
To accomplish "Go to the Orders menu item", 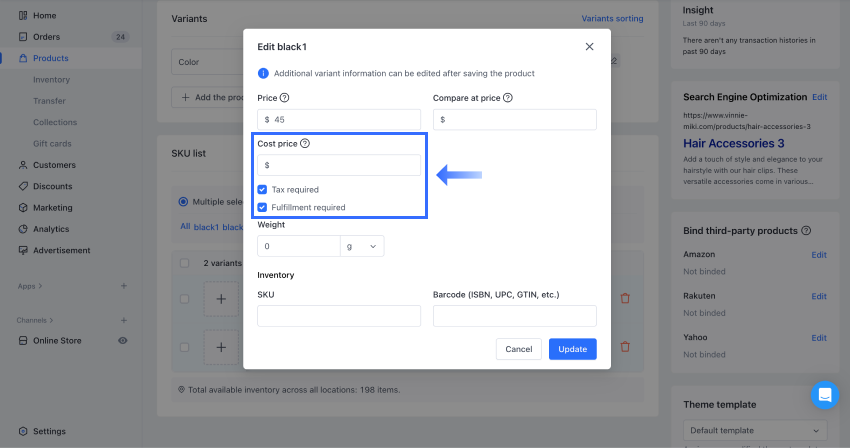I will 47,37.
